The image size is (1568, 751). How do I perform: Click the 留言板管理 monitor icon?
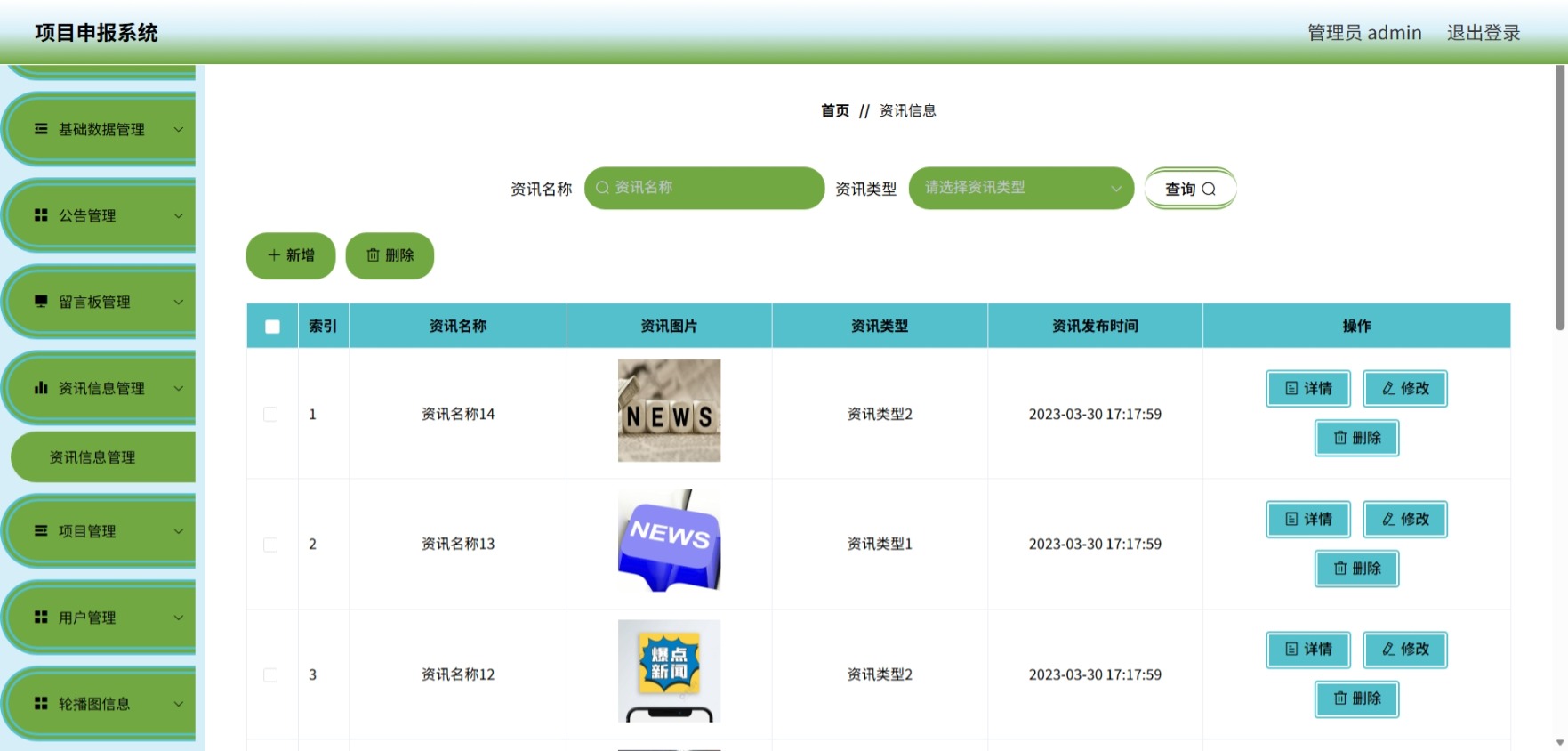(x=41, y=302)
